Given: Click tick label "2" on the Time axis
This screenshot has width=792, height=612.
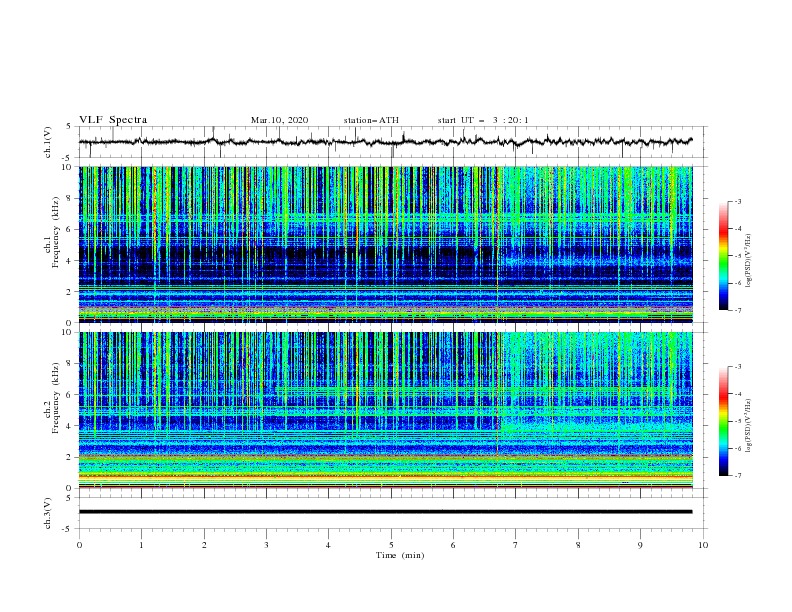Looking at the screenshot, I should (204, 545).
